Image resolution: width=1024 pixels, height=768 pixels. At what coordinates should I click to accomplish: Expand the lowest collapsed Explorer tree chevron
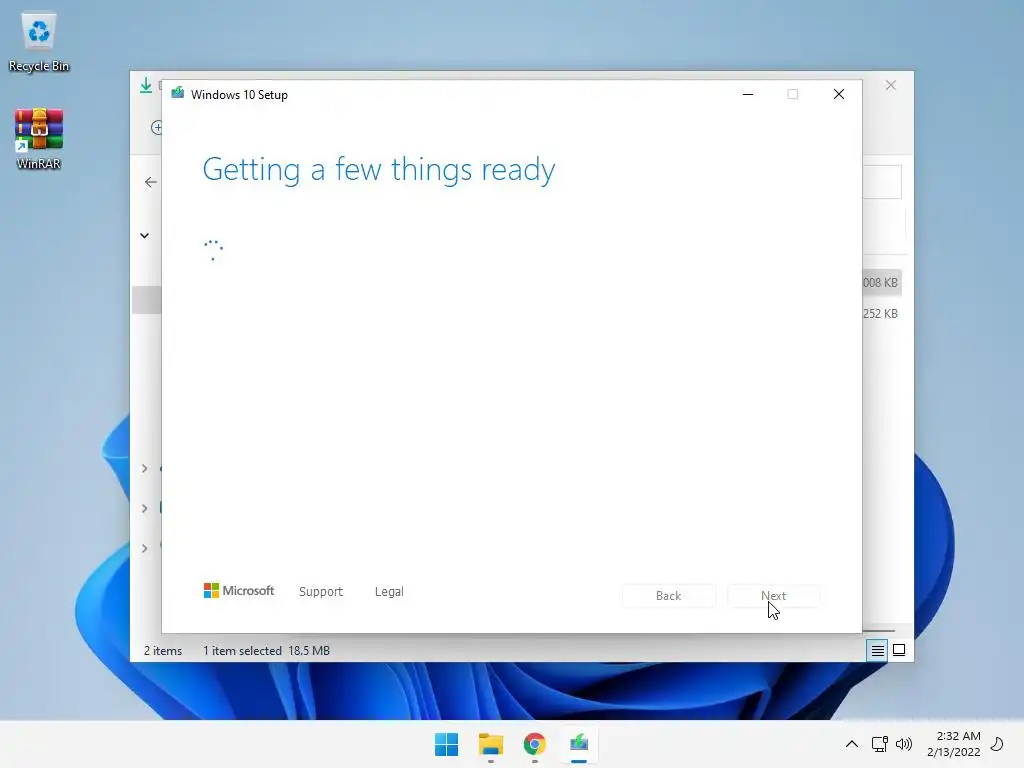tap(144, 548)
